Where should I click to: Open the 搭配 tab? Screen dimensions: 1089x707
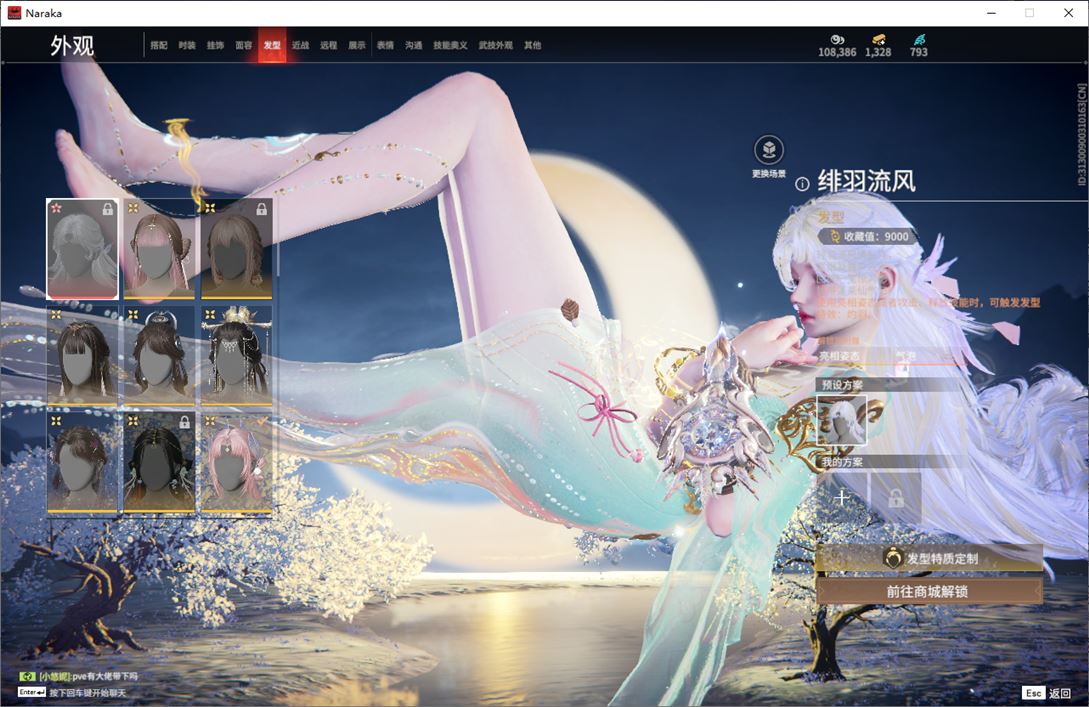point(159,45)
